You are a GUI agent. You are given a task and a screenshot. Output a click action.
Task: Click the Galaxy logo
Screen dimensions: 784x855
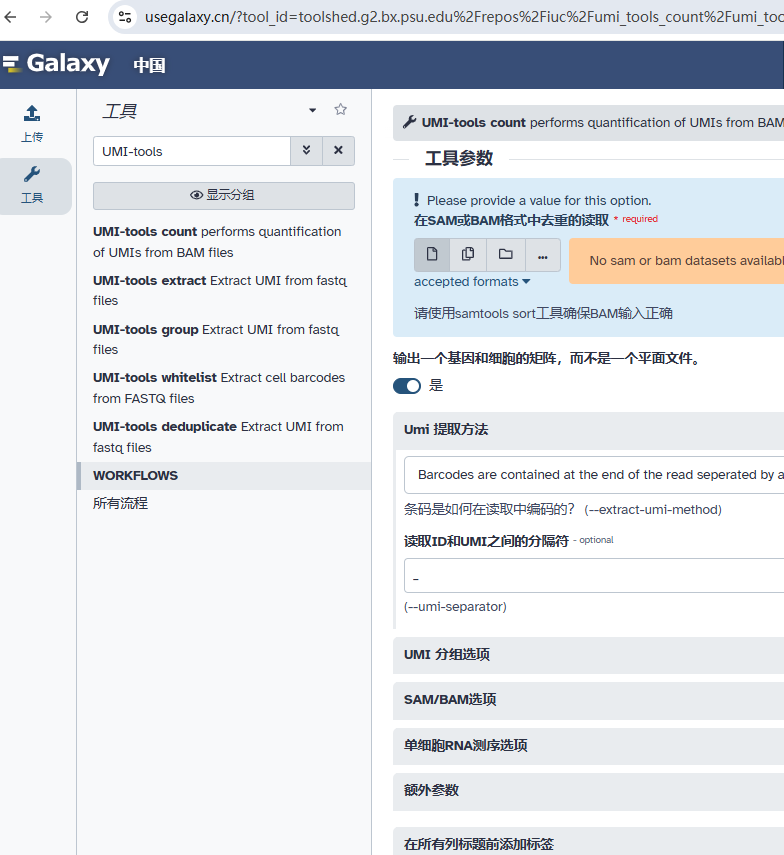tap(56, 64)
